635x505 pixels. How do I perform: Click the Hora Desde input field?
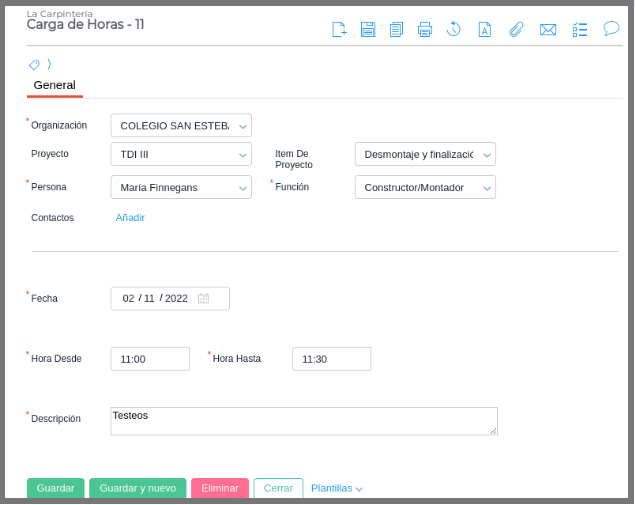tap(150, 359)
